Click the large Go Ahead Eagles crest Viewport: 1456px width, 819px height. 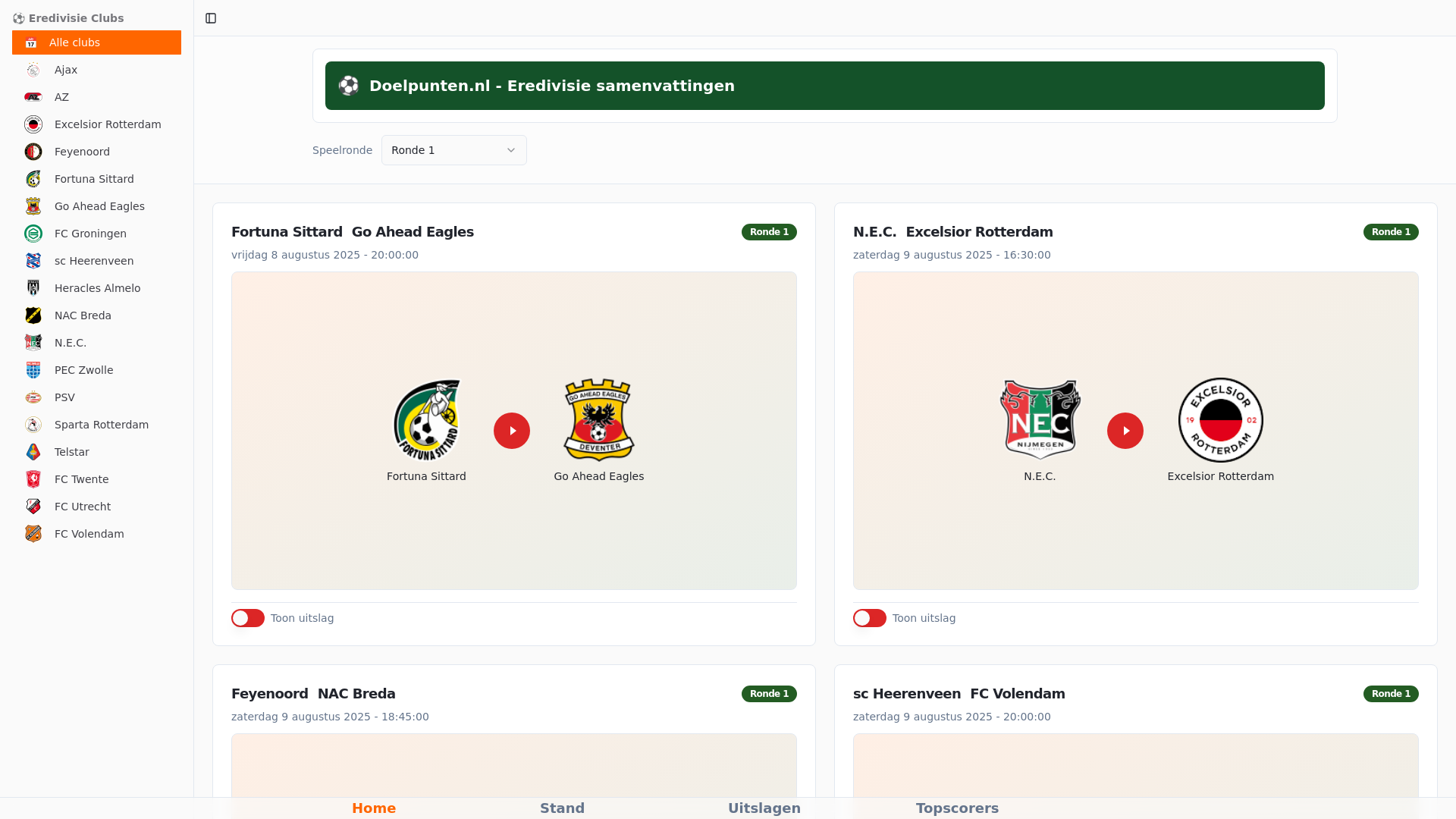point(598,420)
